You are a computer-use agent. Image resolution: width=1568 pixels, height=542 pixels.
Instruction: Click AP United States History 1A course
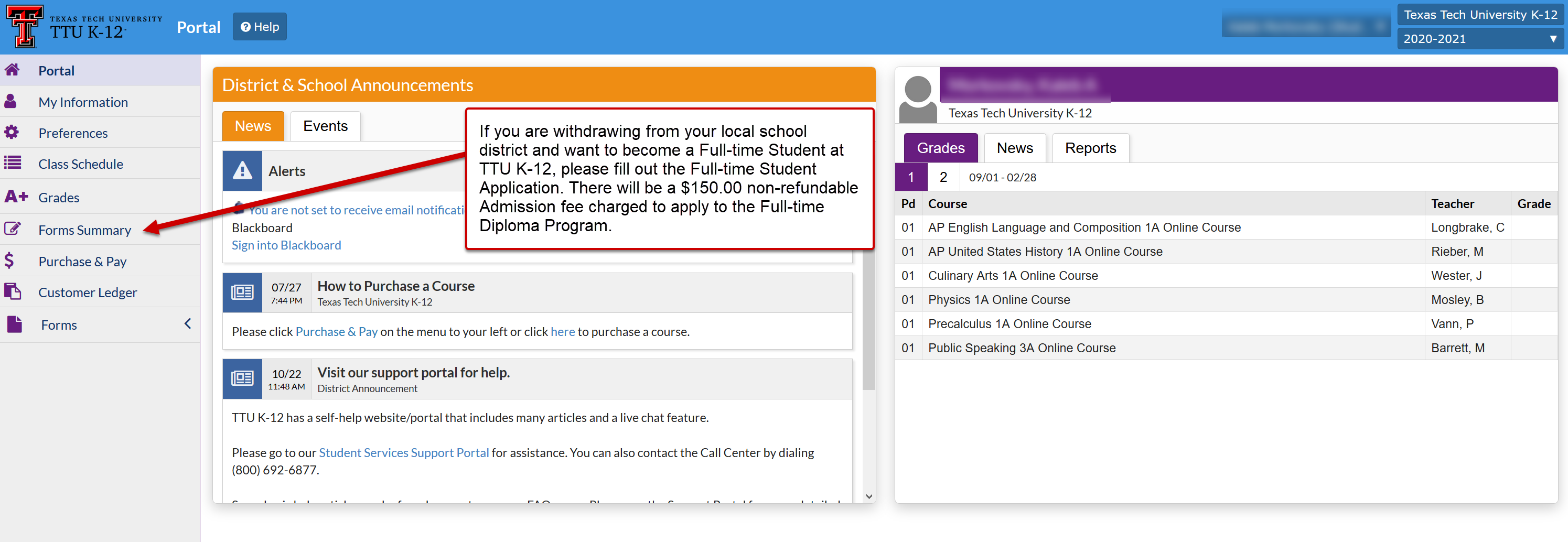[1045, 251]
